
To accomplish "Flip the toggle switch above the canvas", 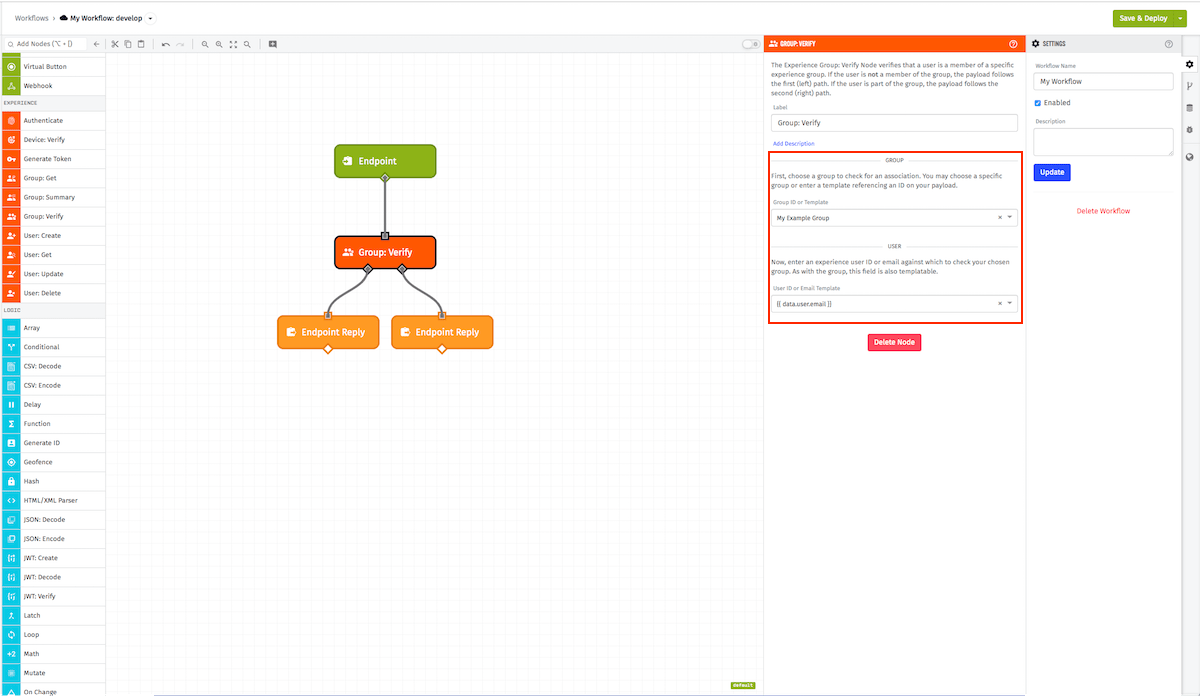I will 750,44.
